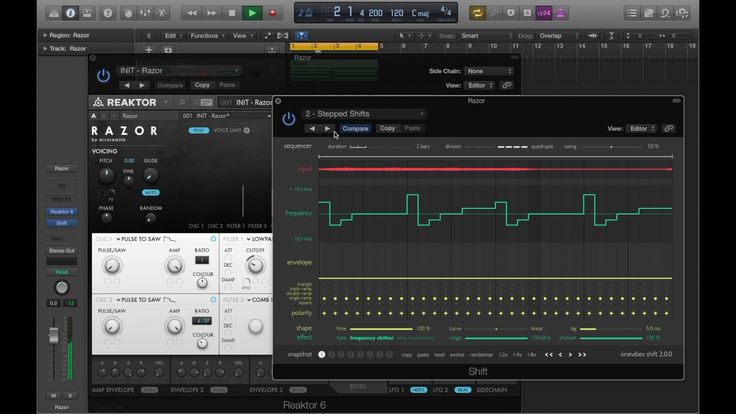Viewport: 736px width, 414px height.
Task: Show the Mixer button in control bar
Action: pyautogui.click(x=145, y=13)
